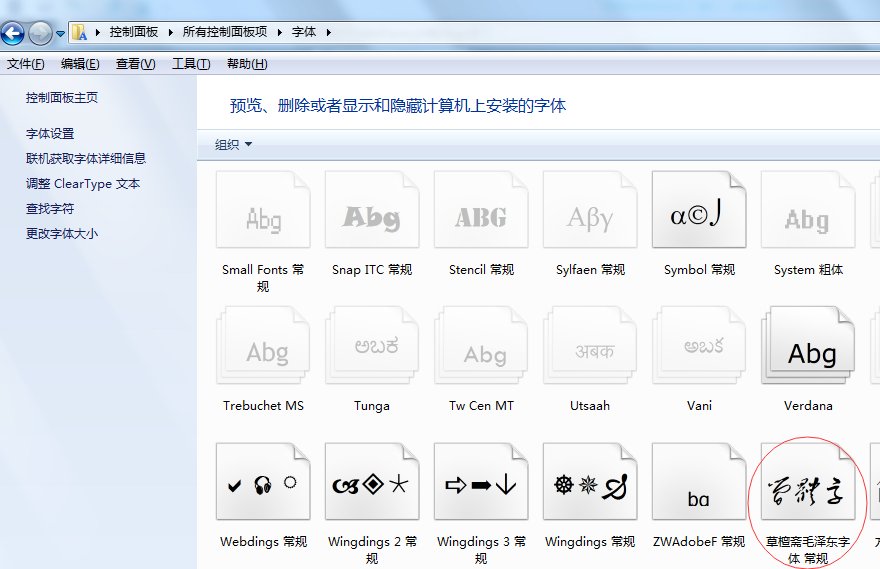Click the Trebuchet MS name label
The image size is (880, 569).
[x=263, y=406]
